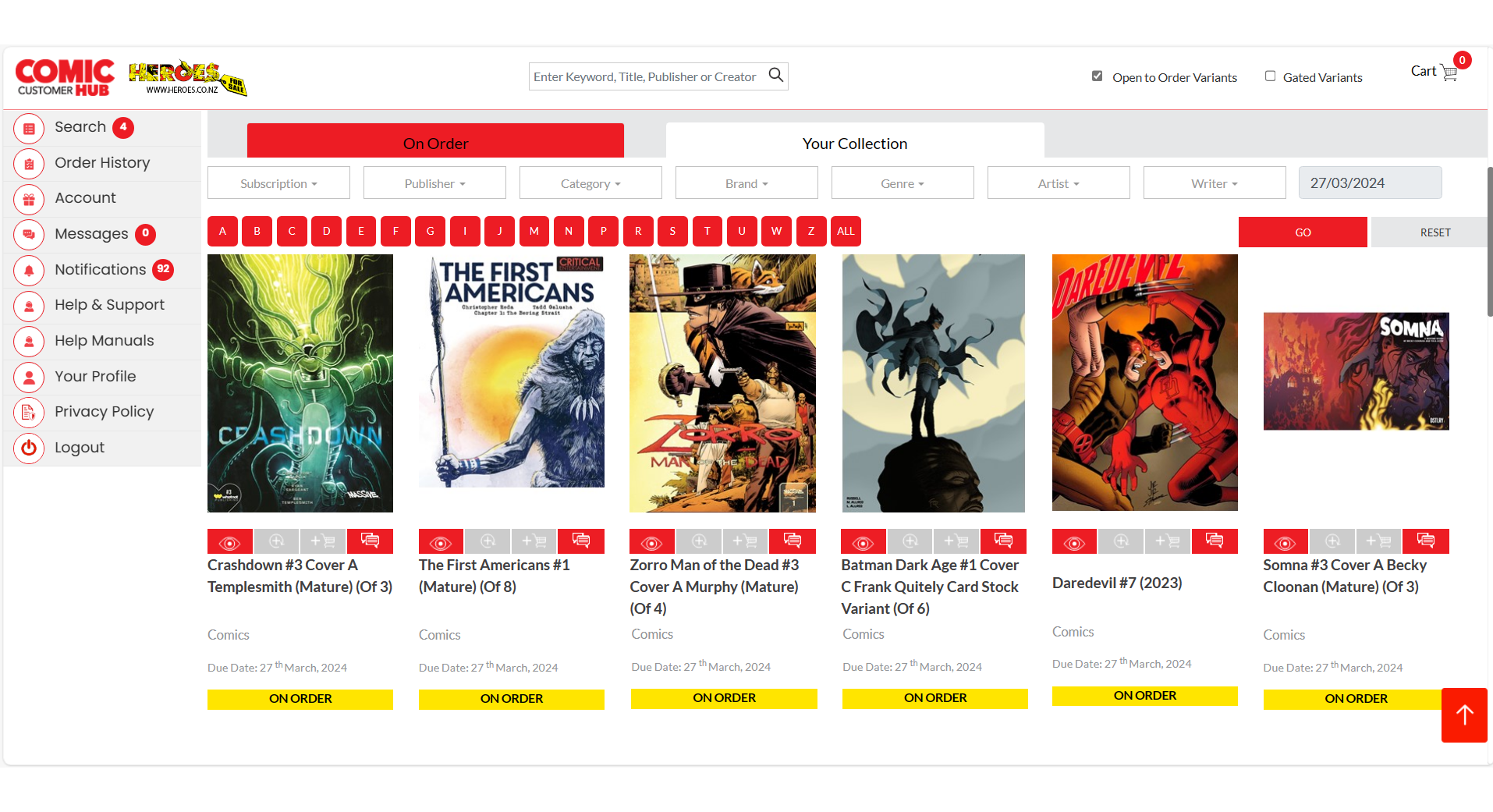Click the Messages chat icon

point(29,235)
